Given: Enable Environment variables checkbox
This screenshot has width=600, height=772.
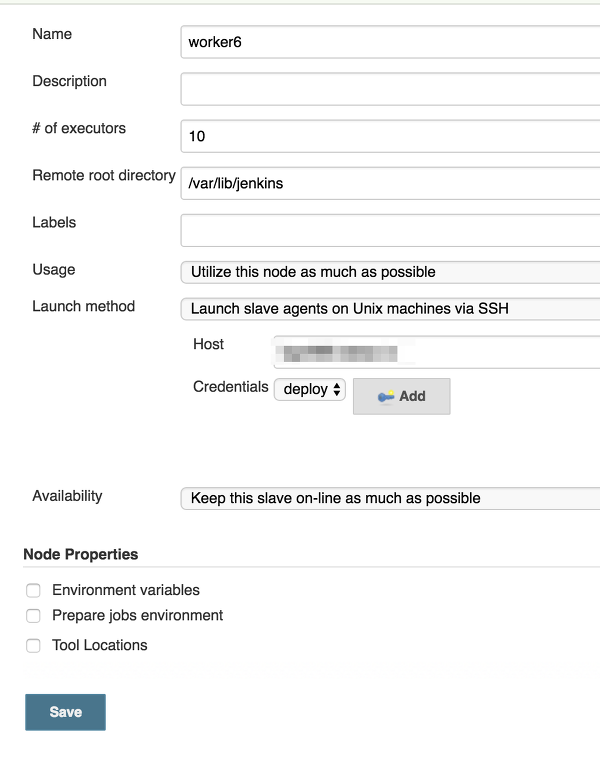Looking at the screenshot, I should [33, 590].
